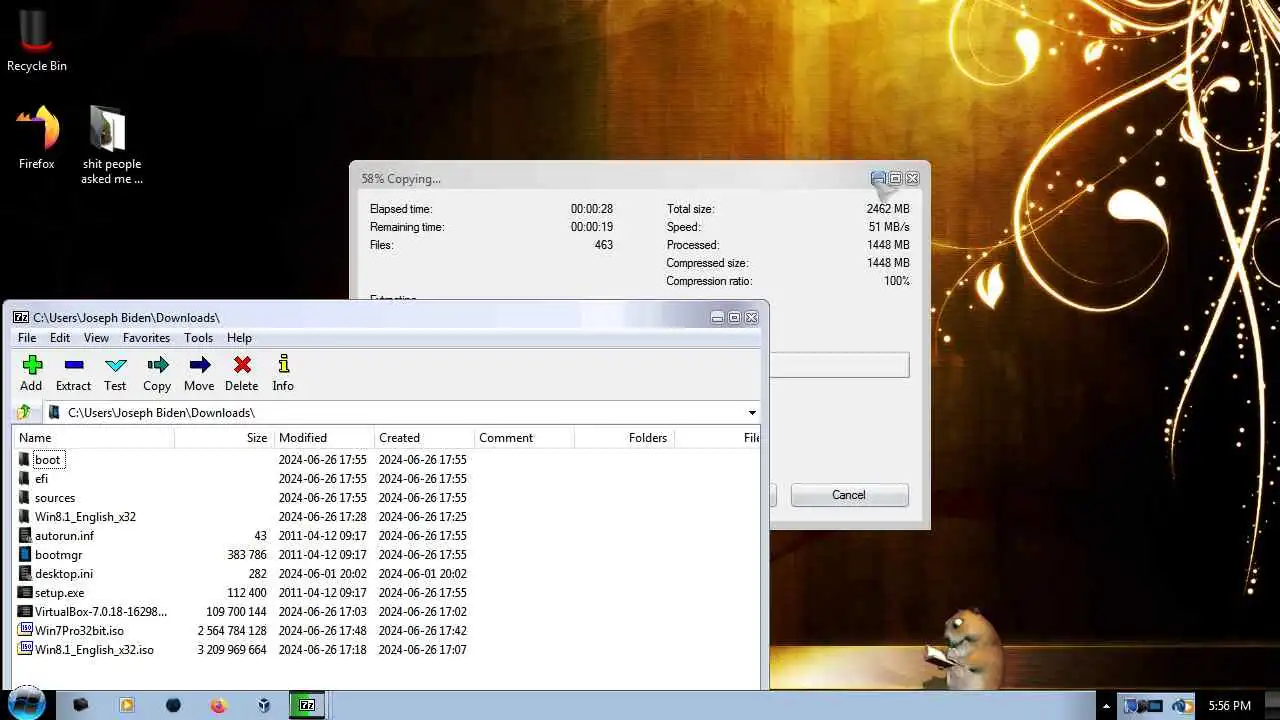Viewport: 1280px width, 720px height.
Task: Open Recycle Bin desktop icon
Action: 36,40
